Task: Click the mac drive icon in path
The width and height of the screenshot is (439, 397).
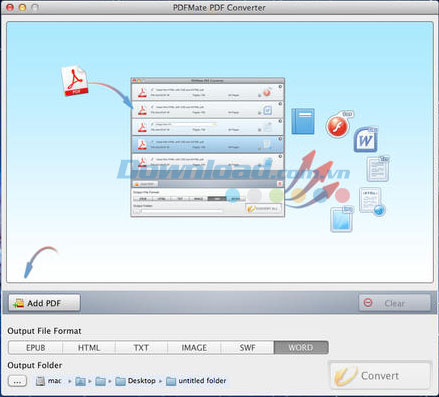Action: 40,381
